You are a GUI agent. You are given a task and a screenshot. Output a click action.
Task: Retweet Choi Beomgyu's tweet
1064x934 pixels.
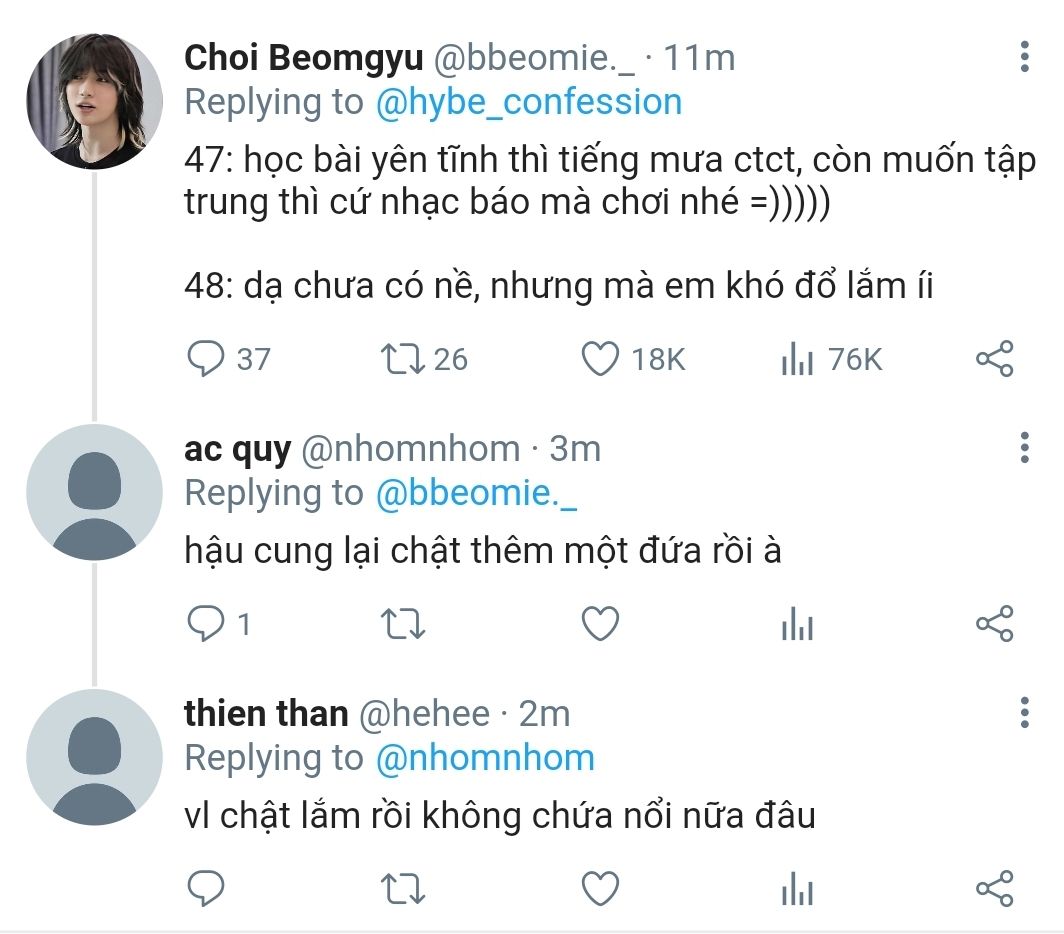coord(403,359)
